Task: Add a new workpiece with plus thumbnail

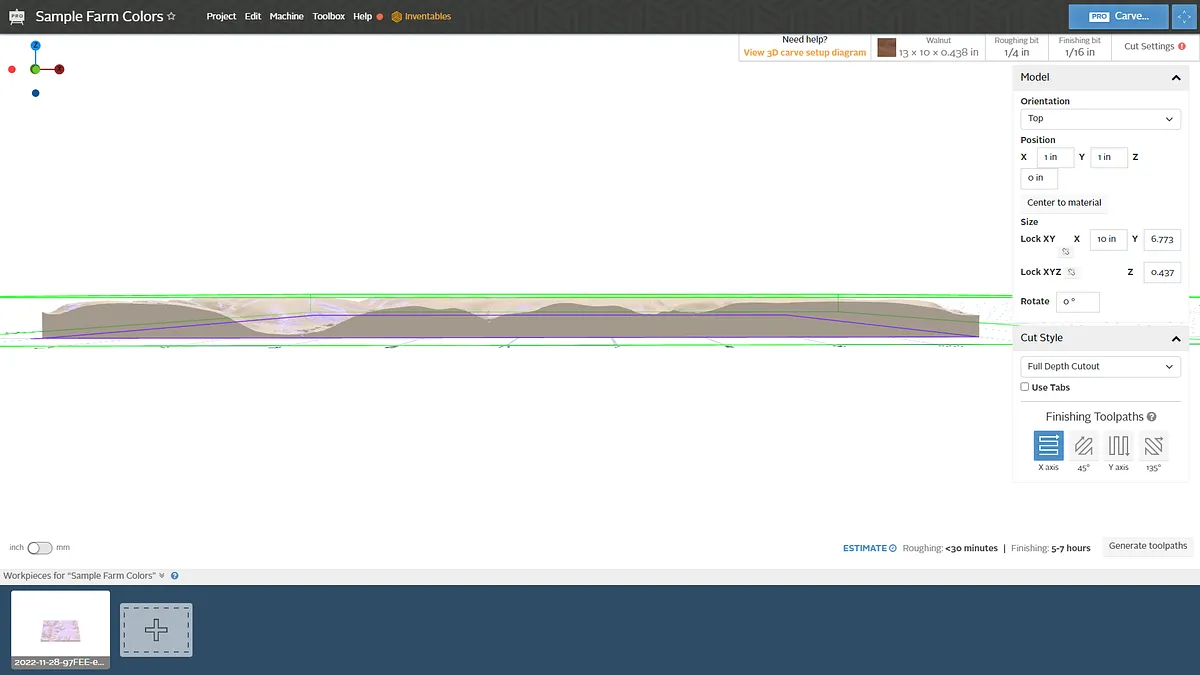Action: 156,630
